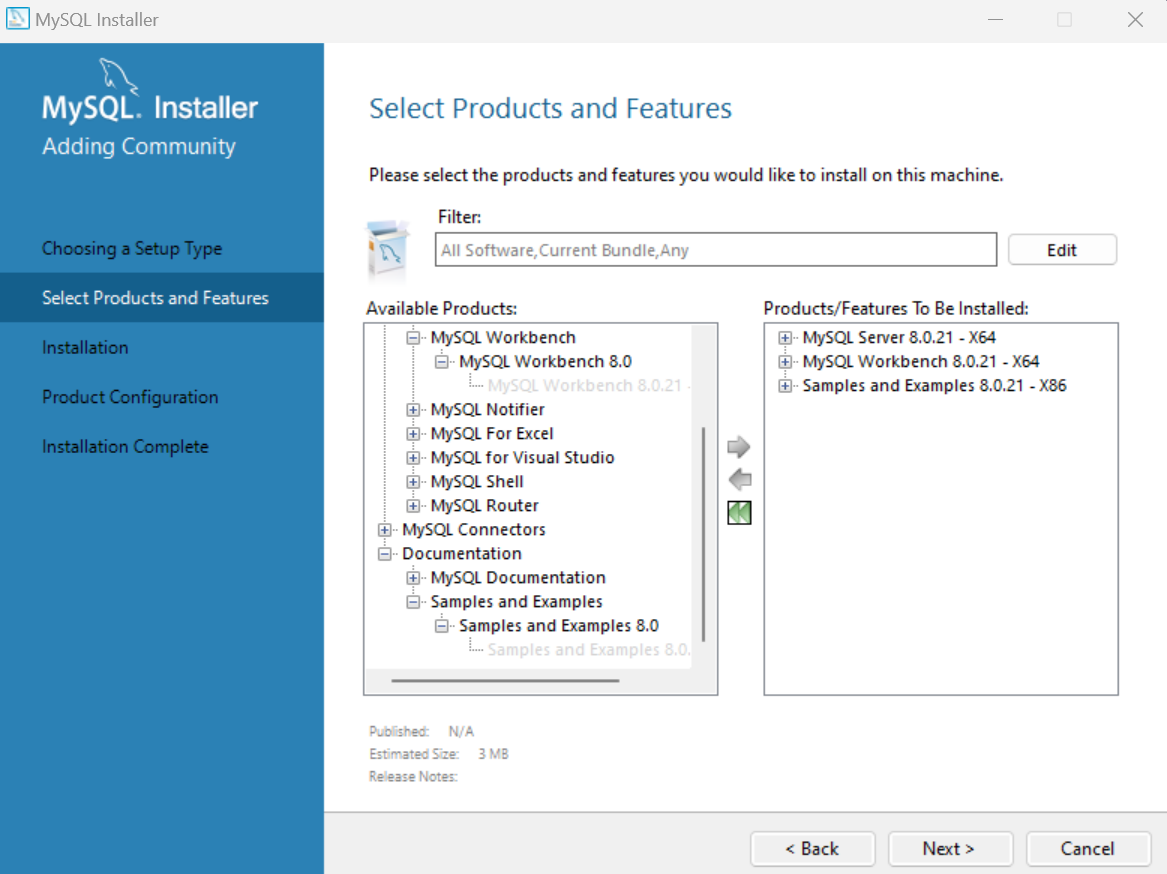This screenshot has height=874, width=1167.
Task: Close the MySQL Installer window
Action: pos(1135,19)
